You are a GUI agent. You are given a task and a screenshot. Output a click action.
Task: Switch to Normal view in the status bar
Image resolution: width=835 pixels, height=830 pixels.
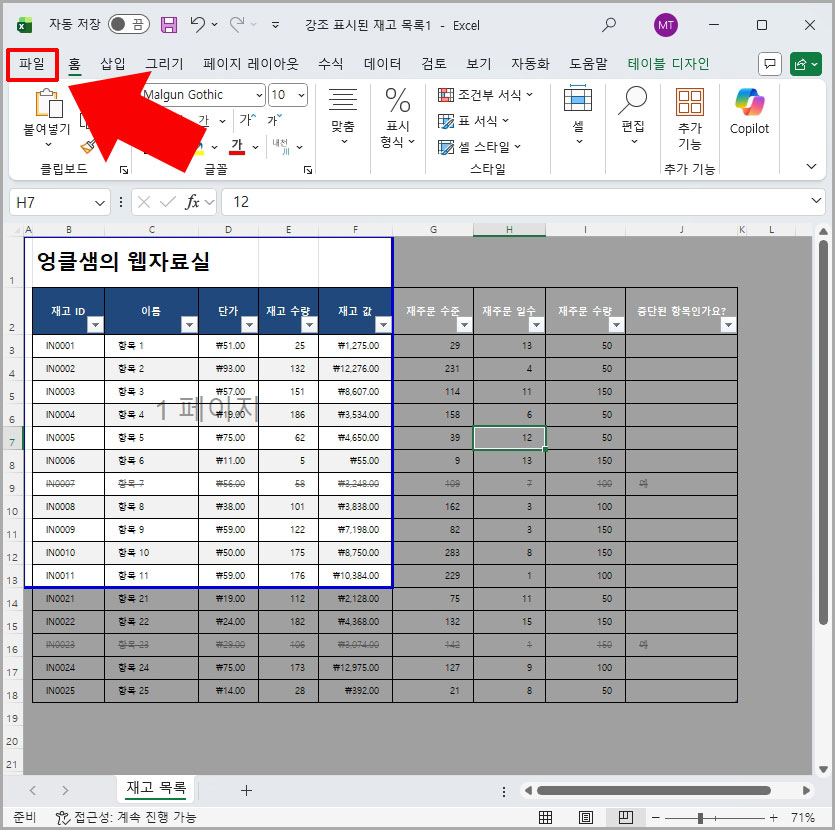(x=546, y=817)
